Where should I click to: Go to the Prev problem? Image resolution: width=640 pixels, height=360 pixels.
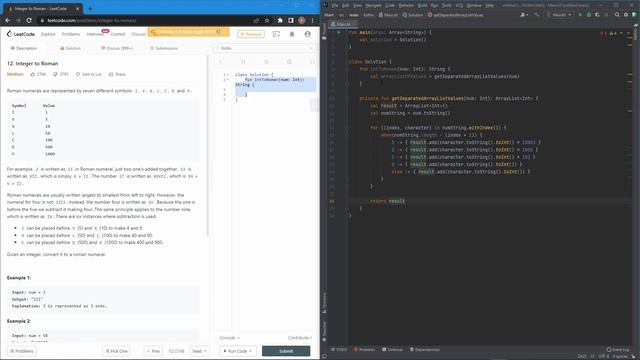click(153, 351)
